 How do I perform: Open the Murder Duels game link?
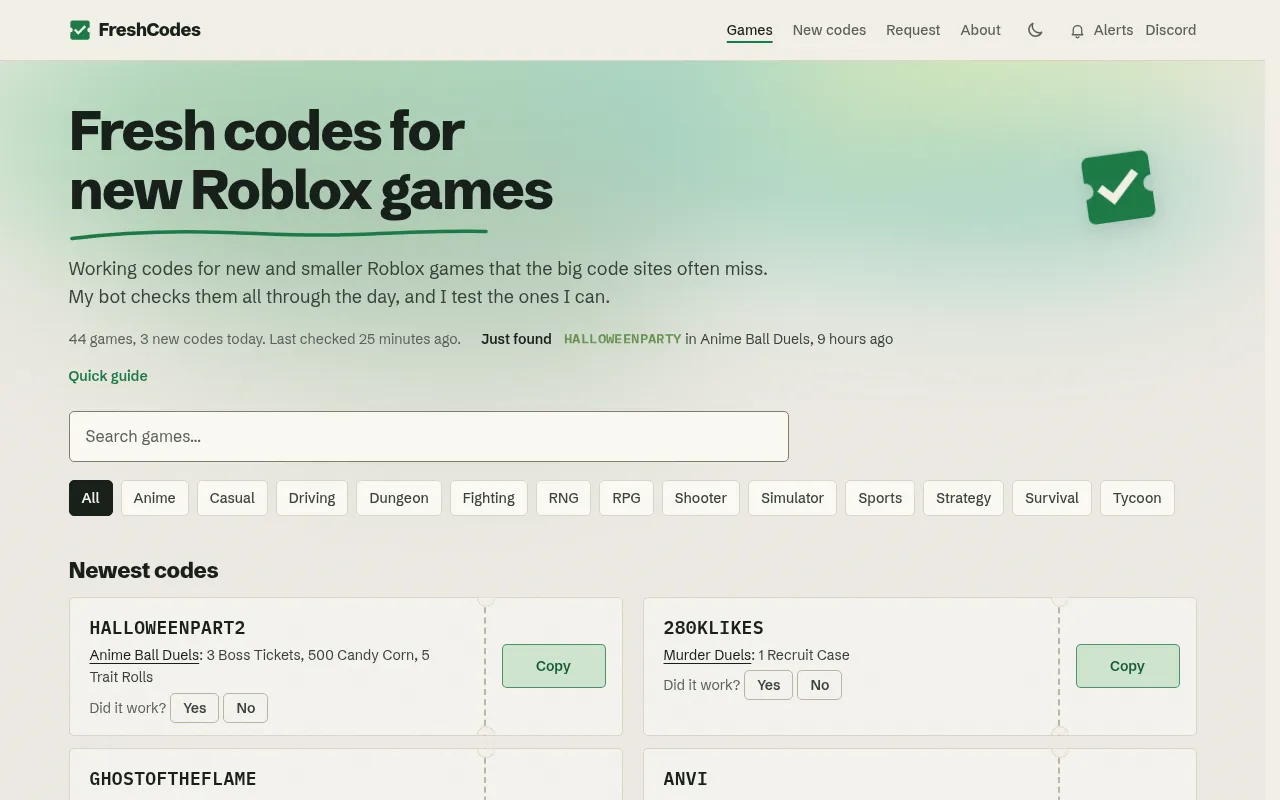[707, 655]
